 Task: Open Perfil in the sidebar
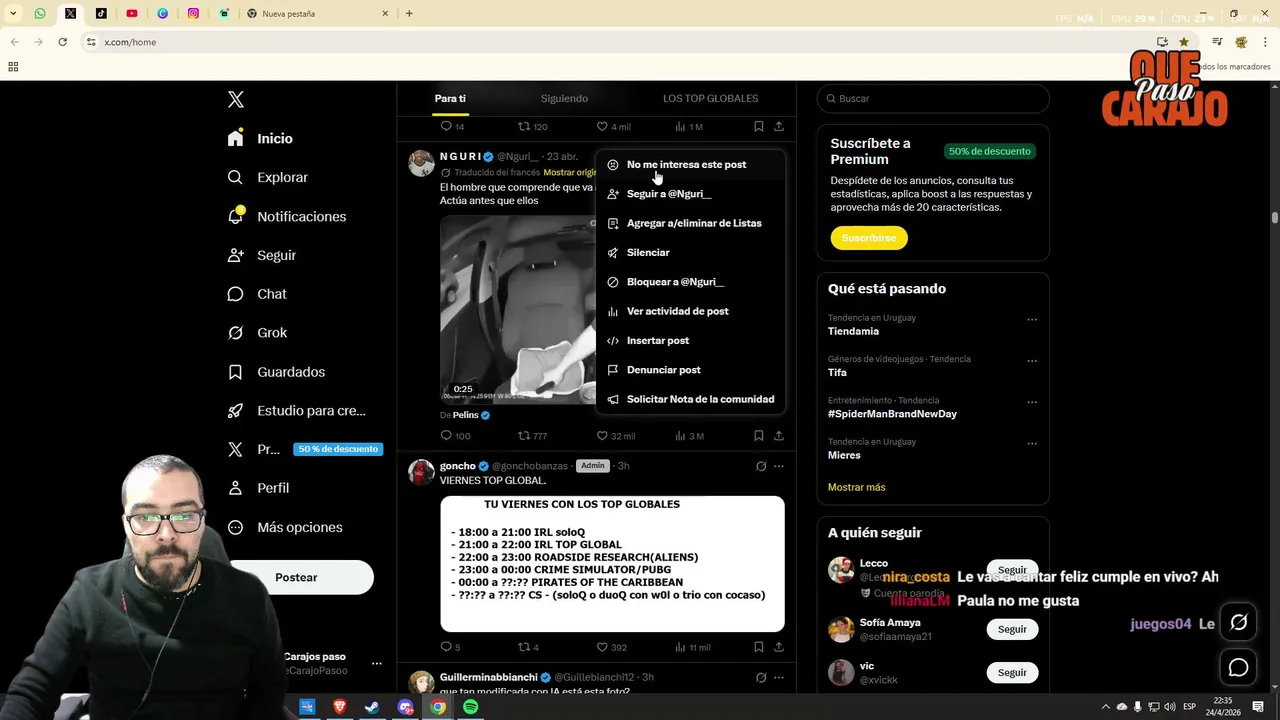[x=258, y=488]
